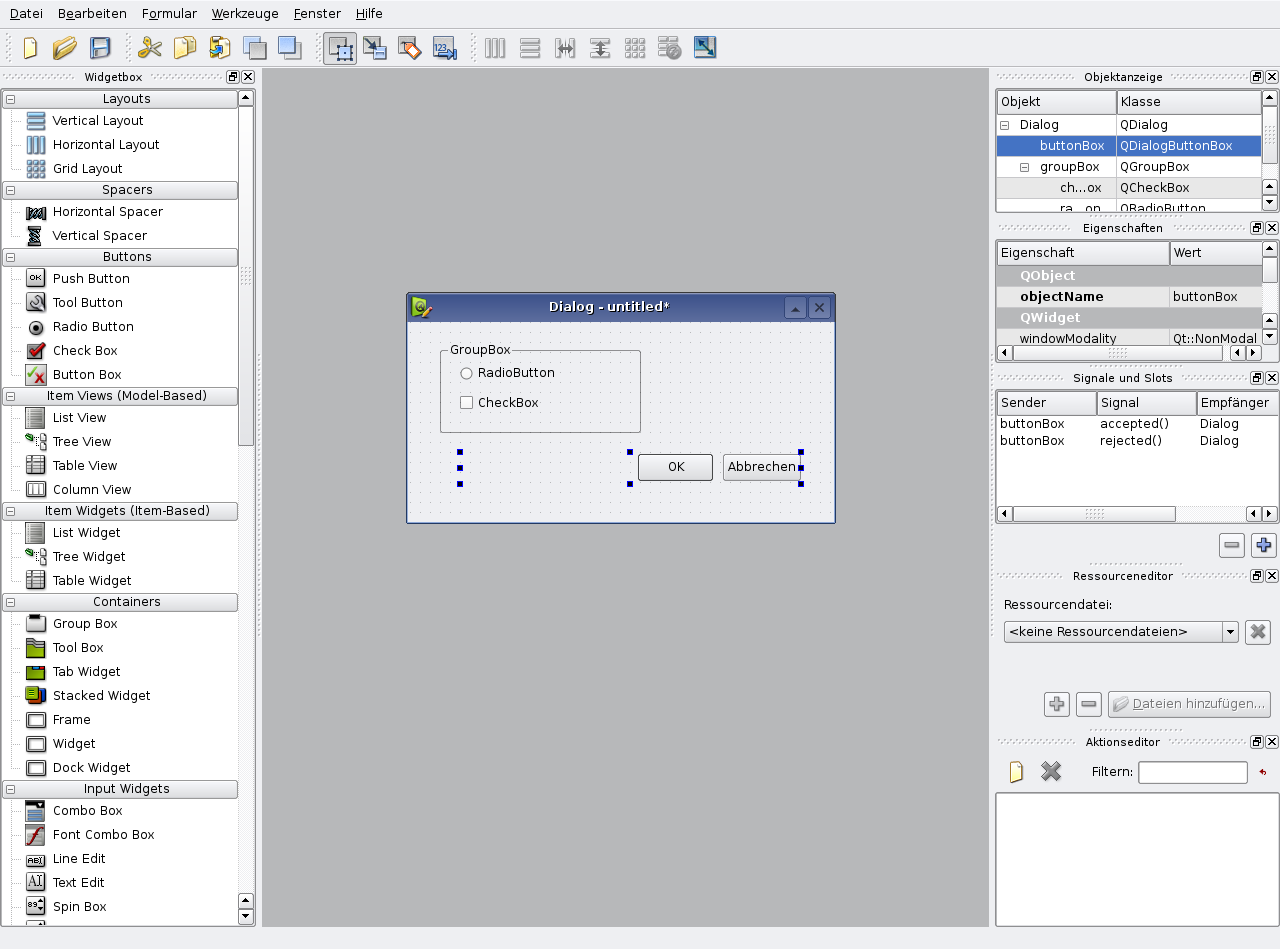Click the Save form toolbar icon
The height and width of the screenshot is (949, 1280).
pyautogui.click(x=100, y=48)
